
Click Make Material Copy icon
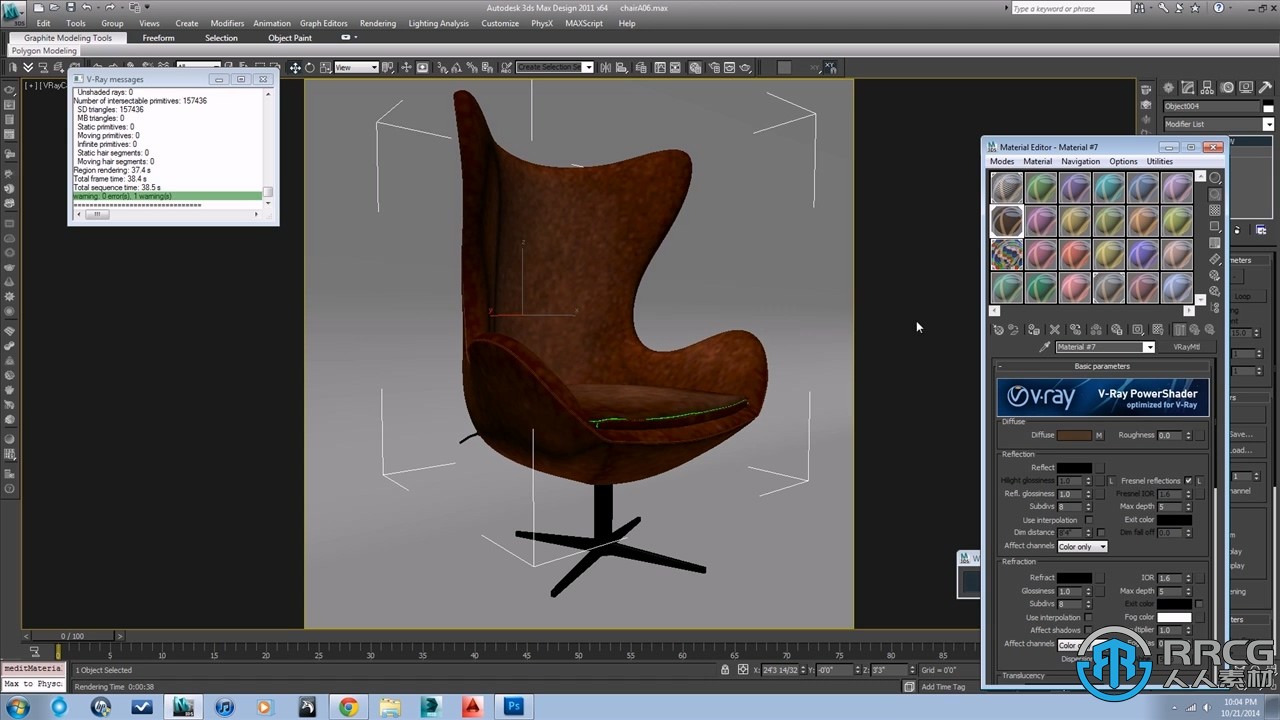[1076, 330]
